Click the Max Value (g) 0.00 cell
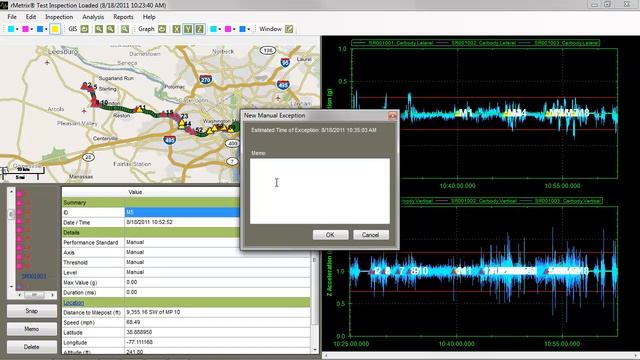Image resolution: width=640 pixels, height=360 pixels. click(x=217, y=282)
